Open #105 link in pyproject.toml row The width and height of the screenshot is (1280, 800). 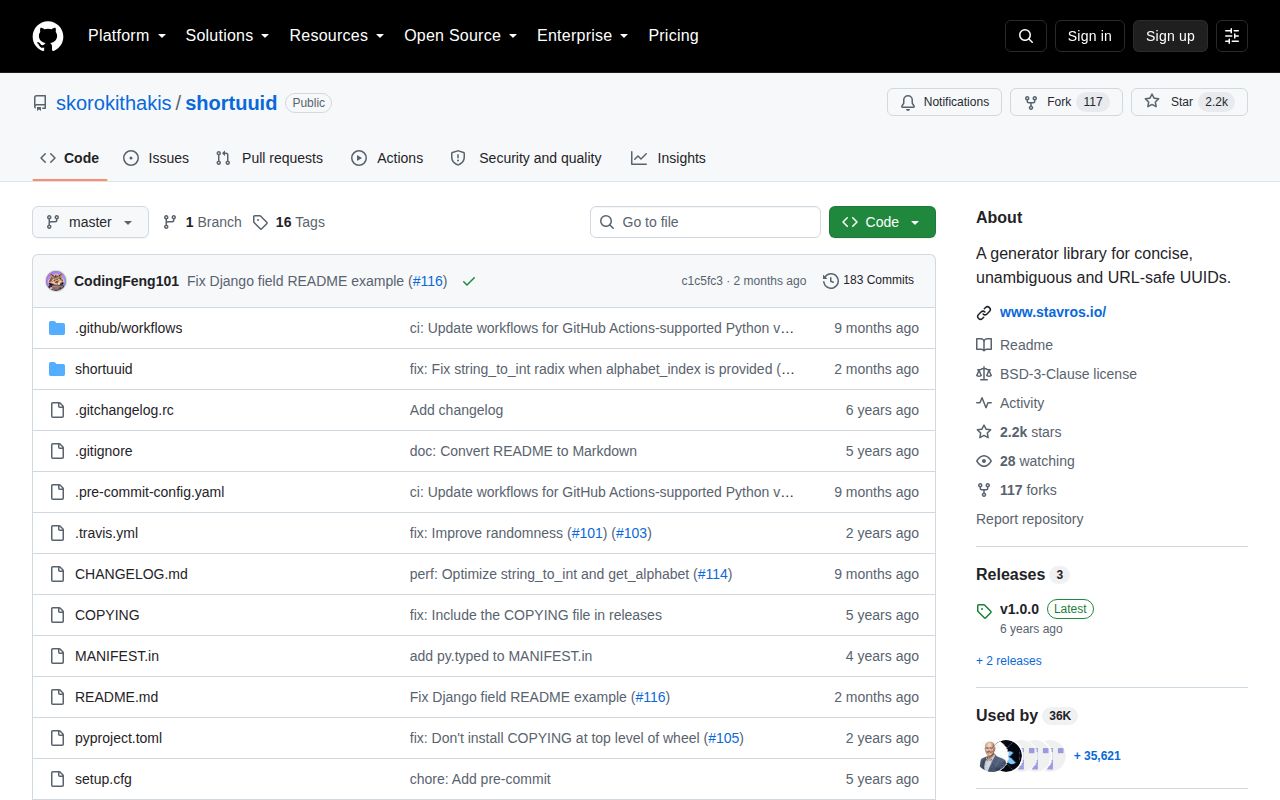(726, 738)
